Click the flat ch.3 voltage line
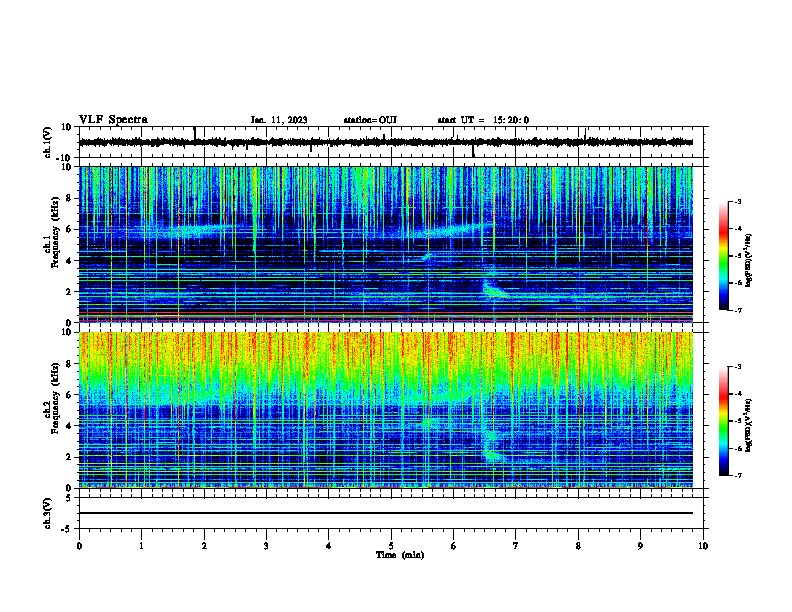Viewport: 792px width, 612px height. [386, 513]
